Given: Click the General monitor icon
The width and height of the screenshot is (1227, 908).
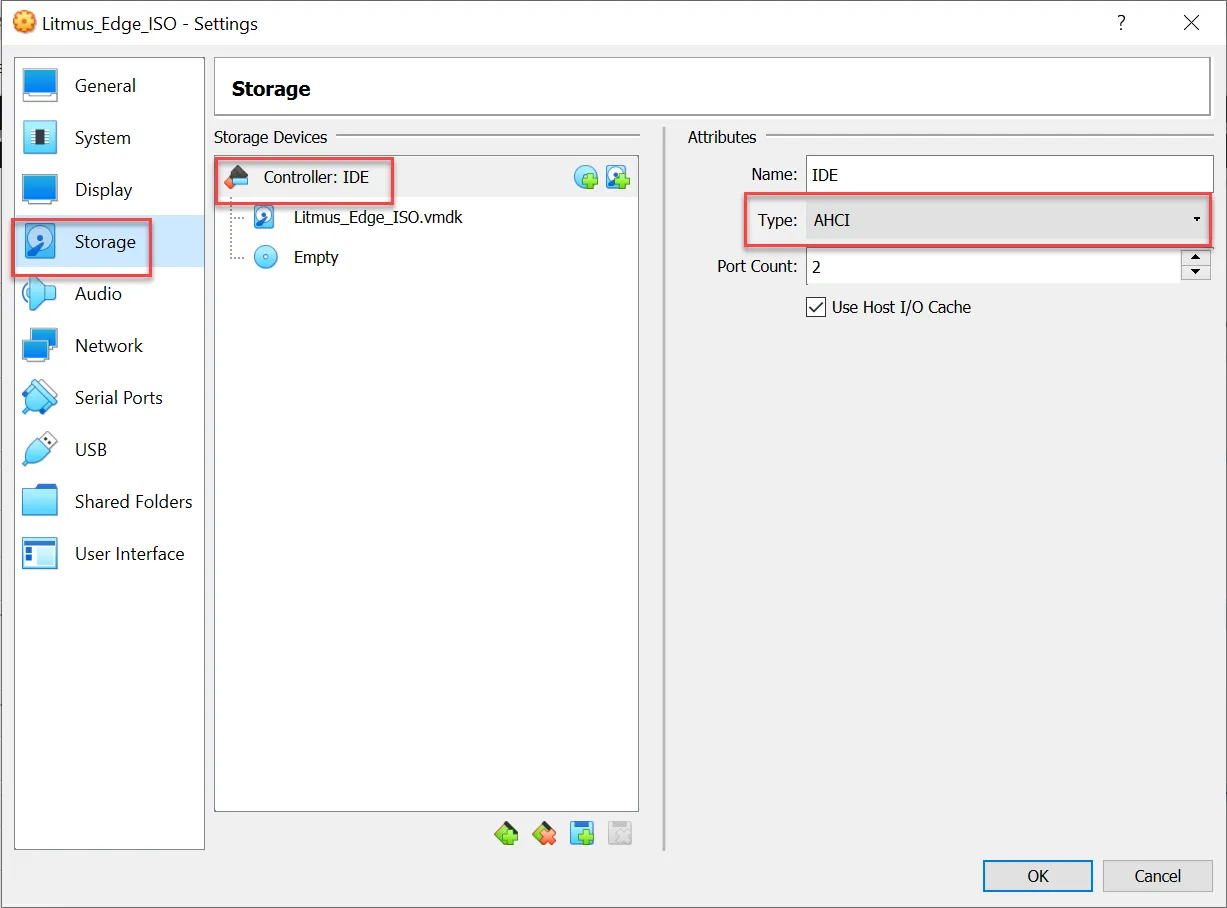Looking at the screenshot, I should [40, 86].
